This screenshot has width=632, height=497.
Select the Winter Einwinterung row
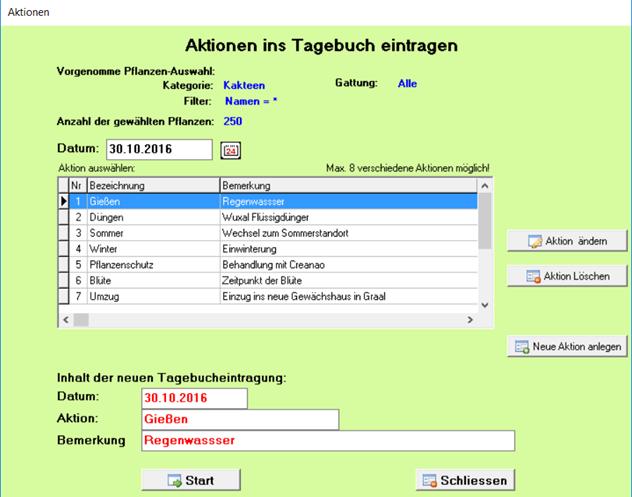point(150,249)
